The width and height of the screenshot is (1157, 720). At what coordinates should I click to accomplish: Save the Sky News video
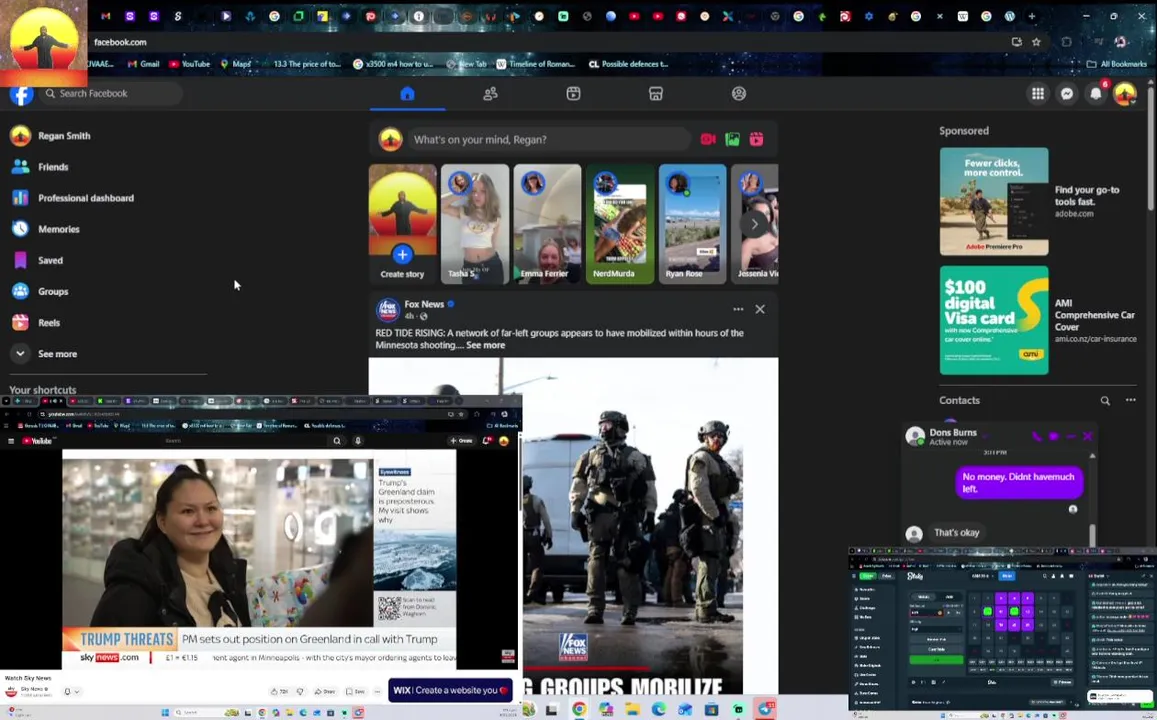pos(356,692)
